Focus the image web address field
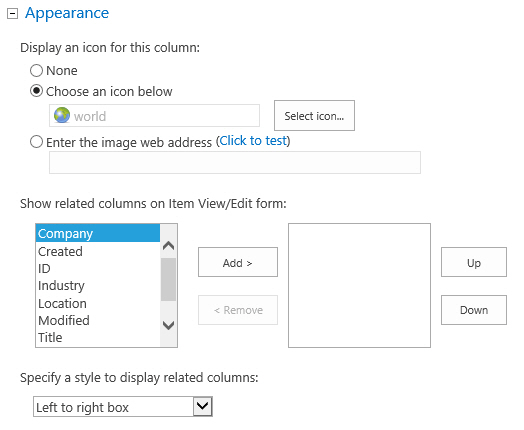This screenshot has width=524, height=430. (x=235, y=163)
